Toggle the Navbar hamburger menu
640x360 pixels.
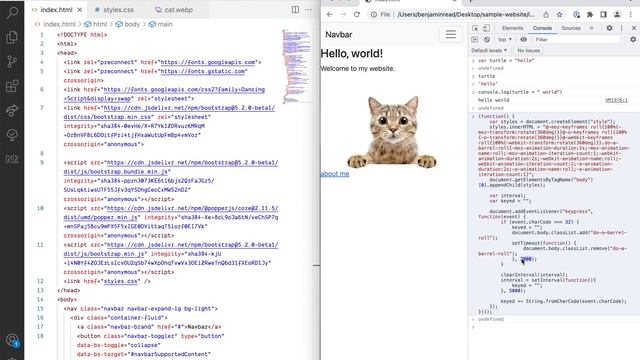pos(451,34)
